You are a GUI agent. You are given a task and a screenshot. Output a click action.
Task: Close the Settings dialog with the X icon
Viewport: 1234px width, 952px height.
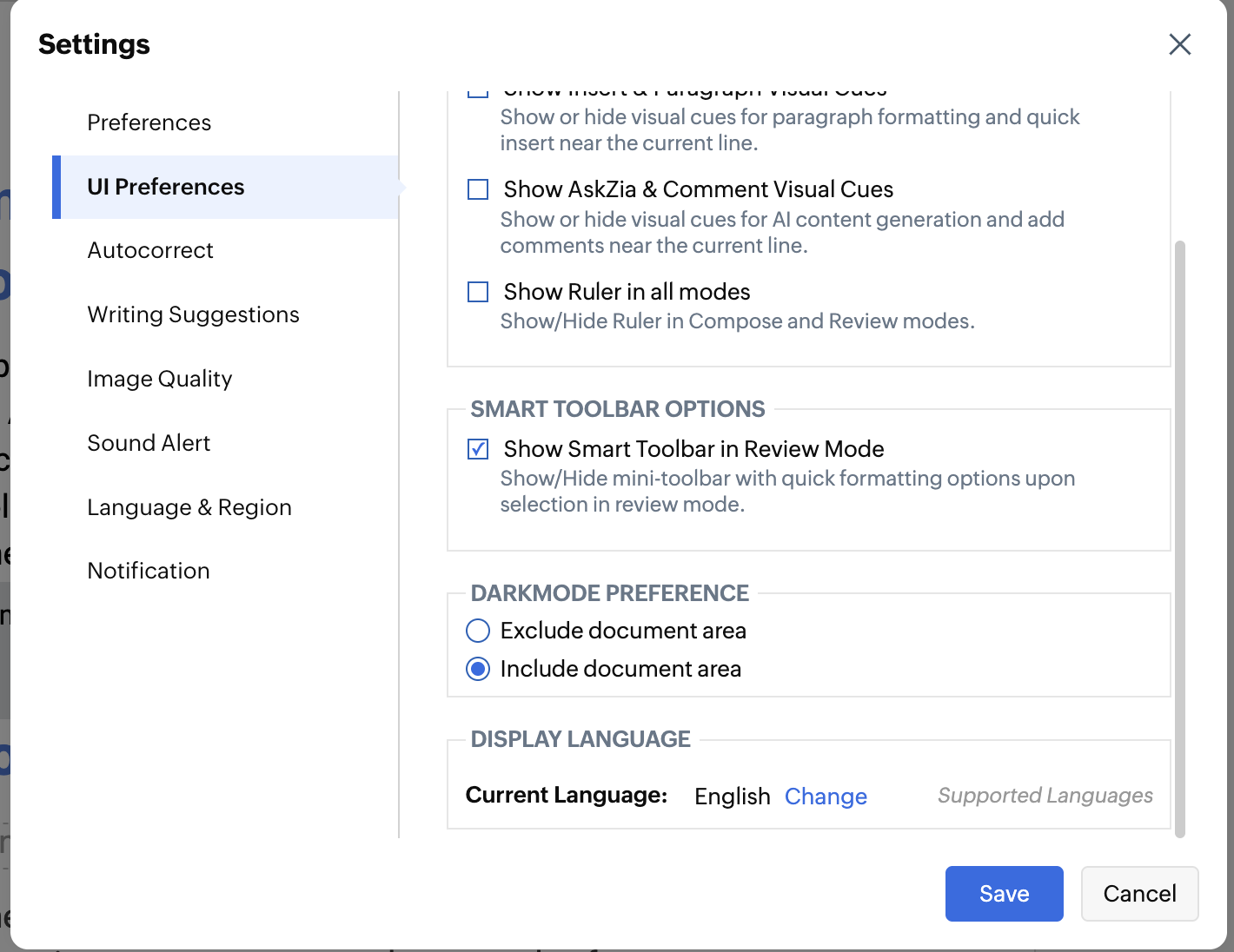click(x=1179, y=44)
